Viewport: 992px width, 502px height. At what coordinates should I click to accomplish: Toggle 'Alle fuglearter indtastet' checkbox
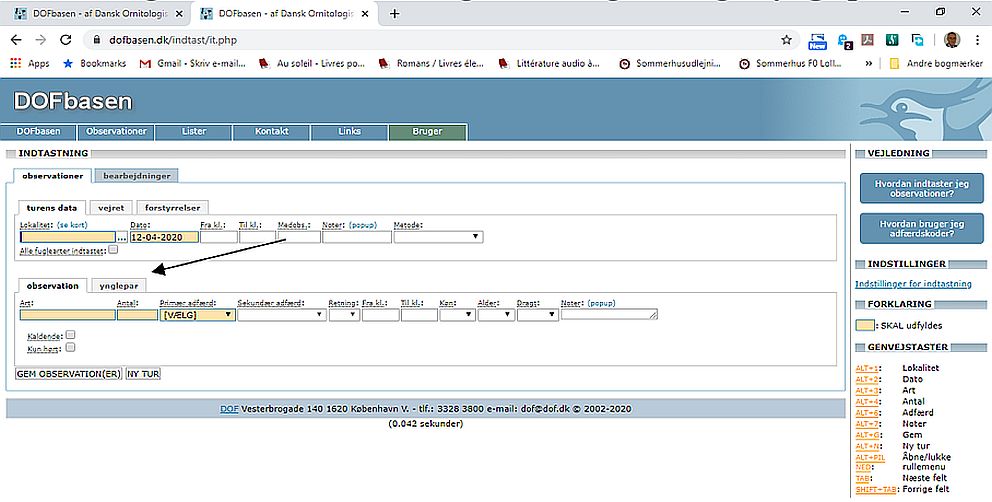(x=113, y=249)
